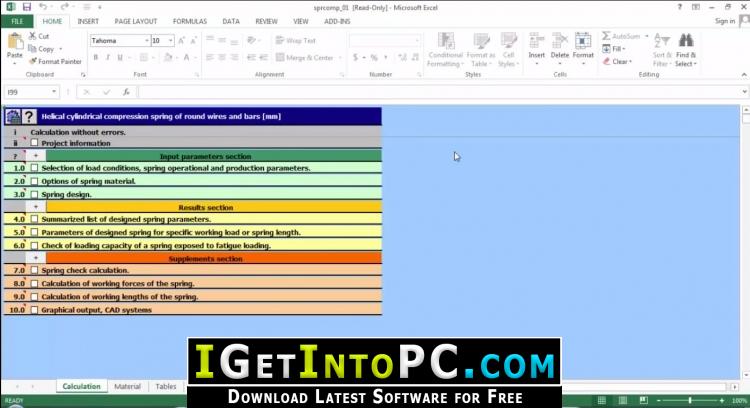Open Cell Styles gallery
750x408 pixels.
508,50
